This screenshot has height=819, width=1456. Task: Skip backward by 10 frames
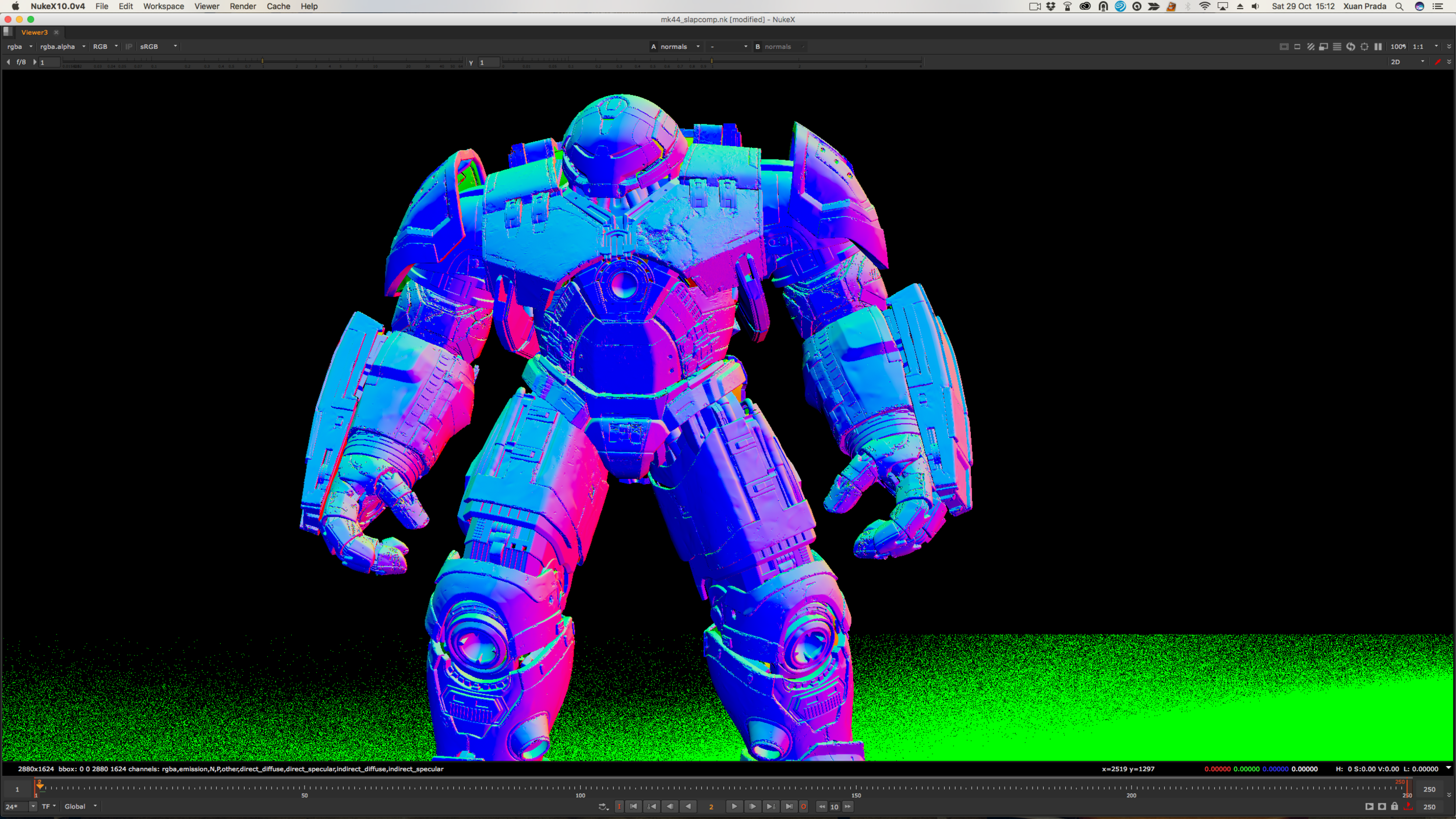822,806
